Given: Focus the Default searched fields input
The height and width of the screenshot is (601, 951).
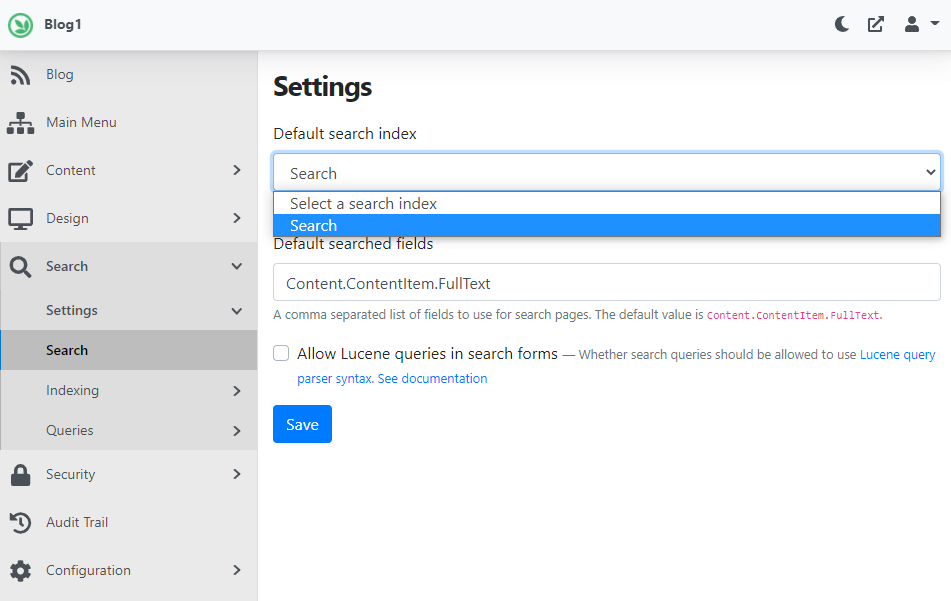Looking at the screenshot, I should [607, 282].
